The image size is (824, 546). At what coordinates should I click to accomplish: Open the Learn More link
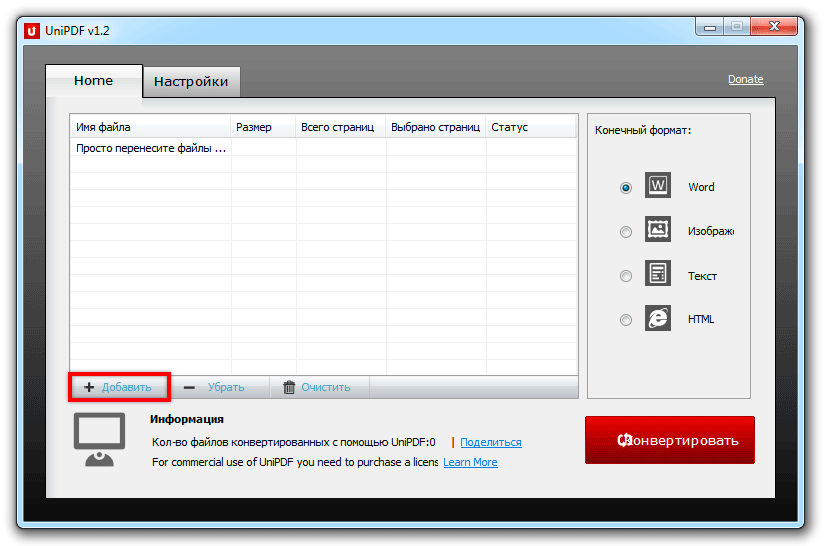[470, 462]
